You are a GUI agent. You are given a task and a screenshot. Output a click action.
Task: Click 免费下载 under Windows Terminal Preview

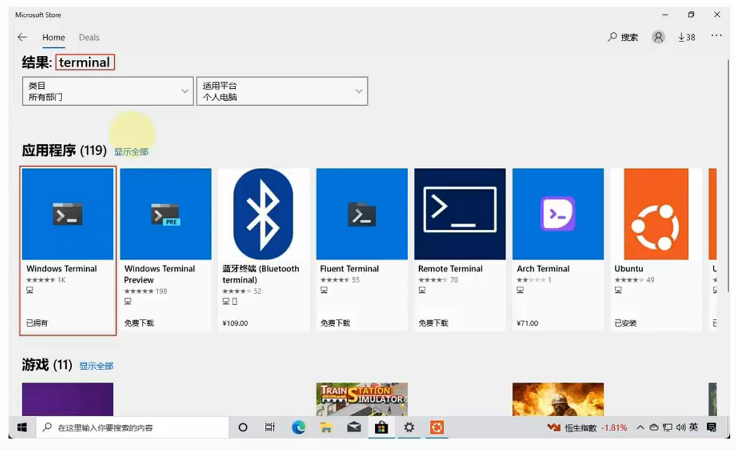point(139,323)
